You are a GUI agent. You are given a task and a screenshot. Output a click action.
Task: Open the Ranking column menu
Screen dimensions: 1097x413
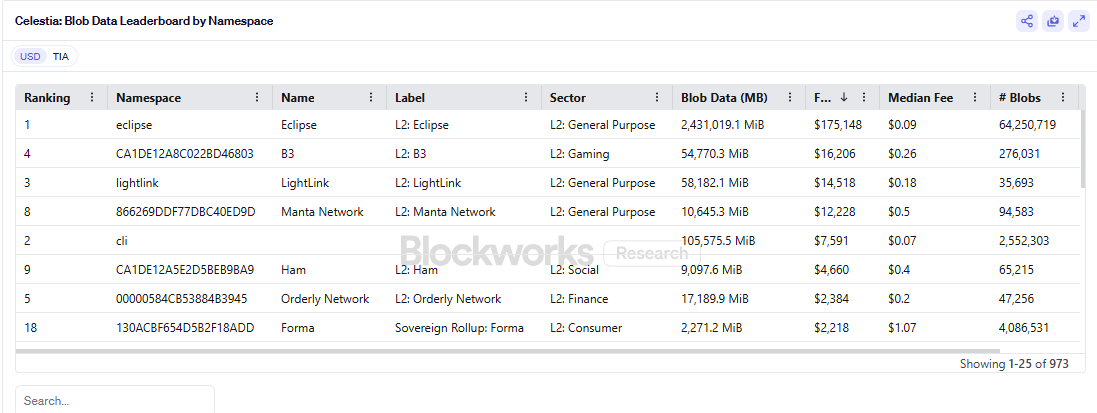coord(92,98)
